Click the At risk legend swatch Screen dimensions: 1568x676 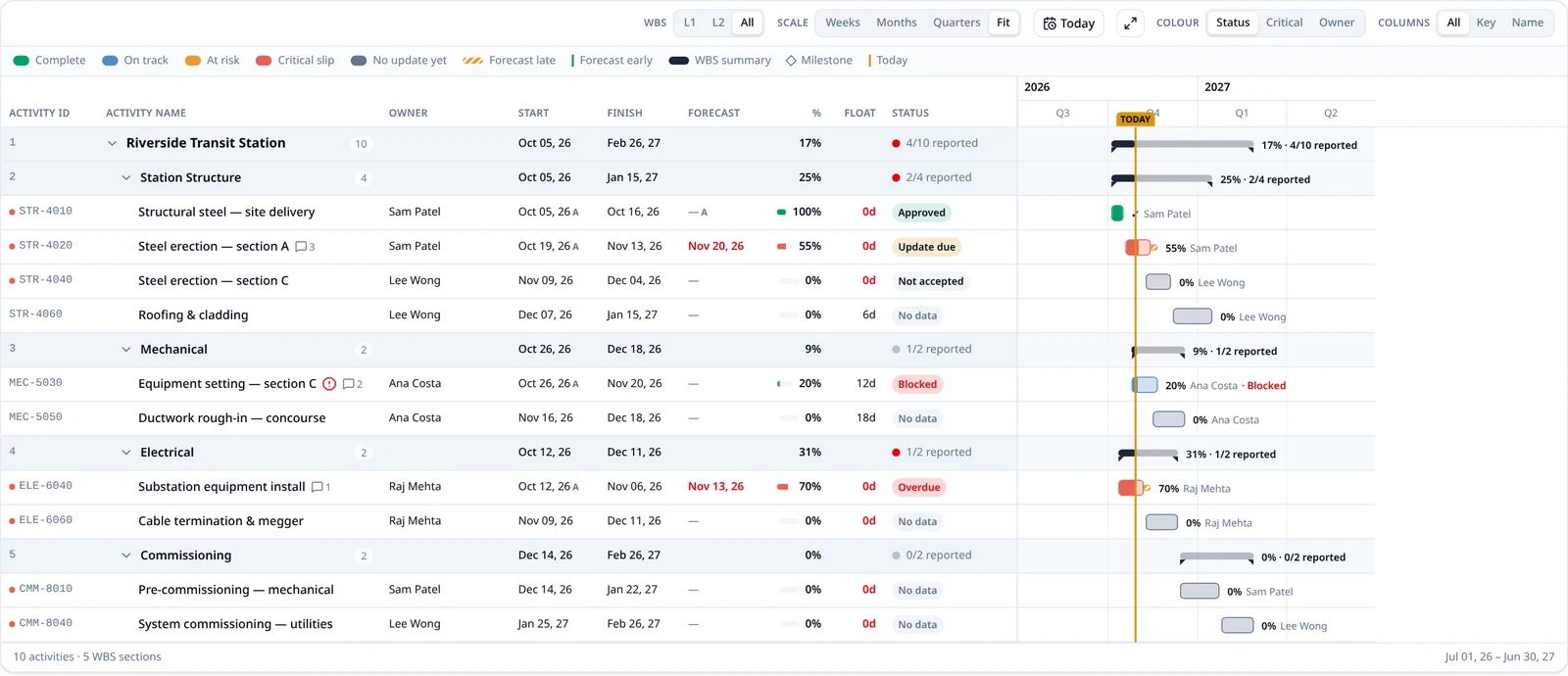(x=193, y=61)
